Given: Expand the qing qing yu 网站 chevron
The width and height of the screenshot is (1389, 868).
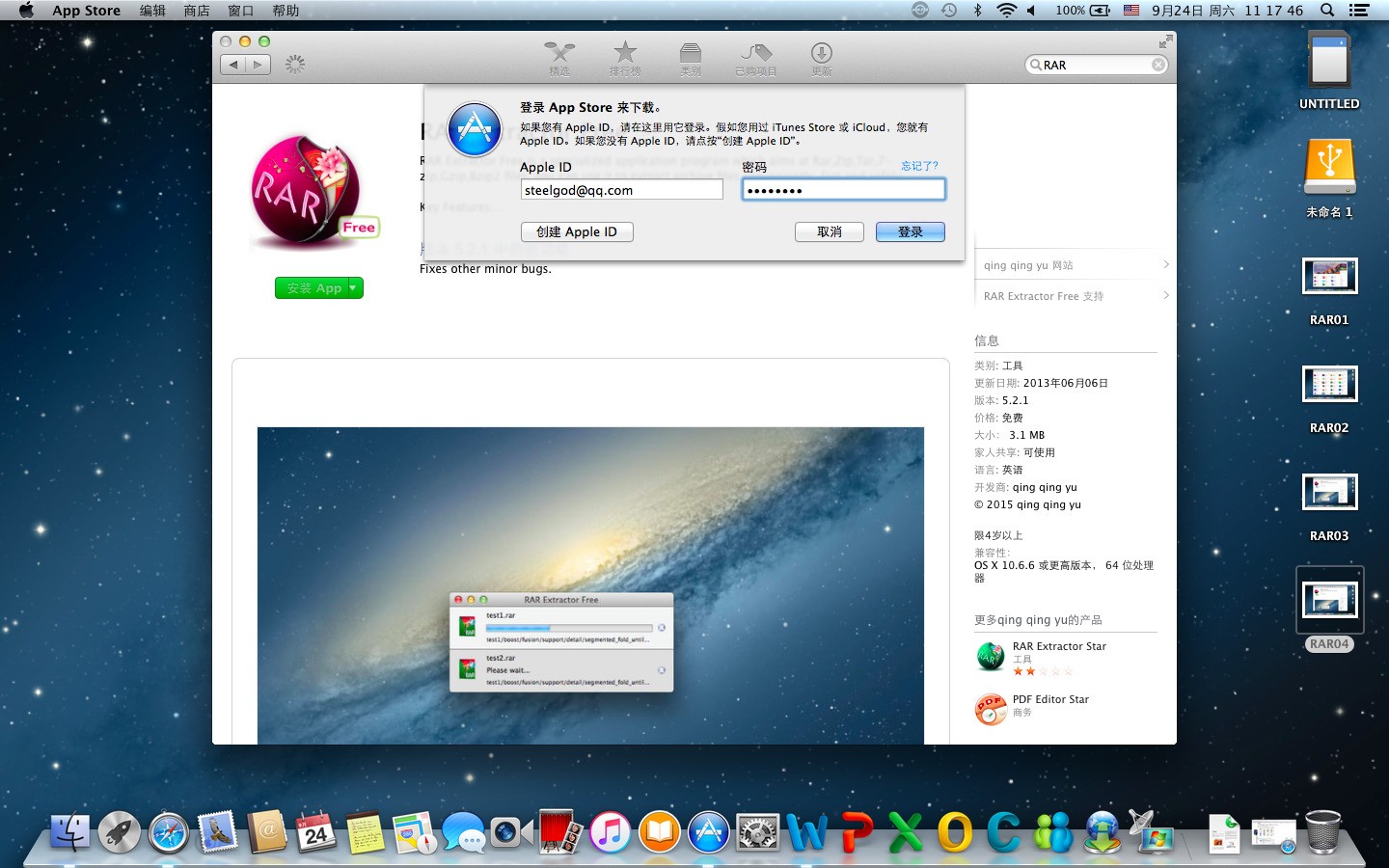Looking at the screenshot, I should point(1165,265).
